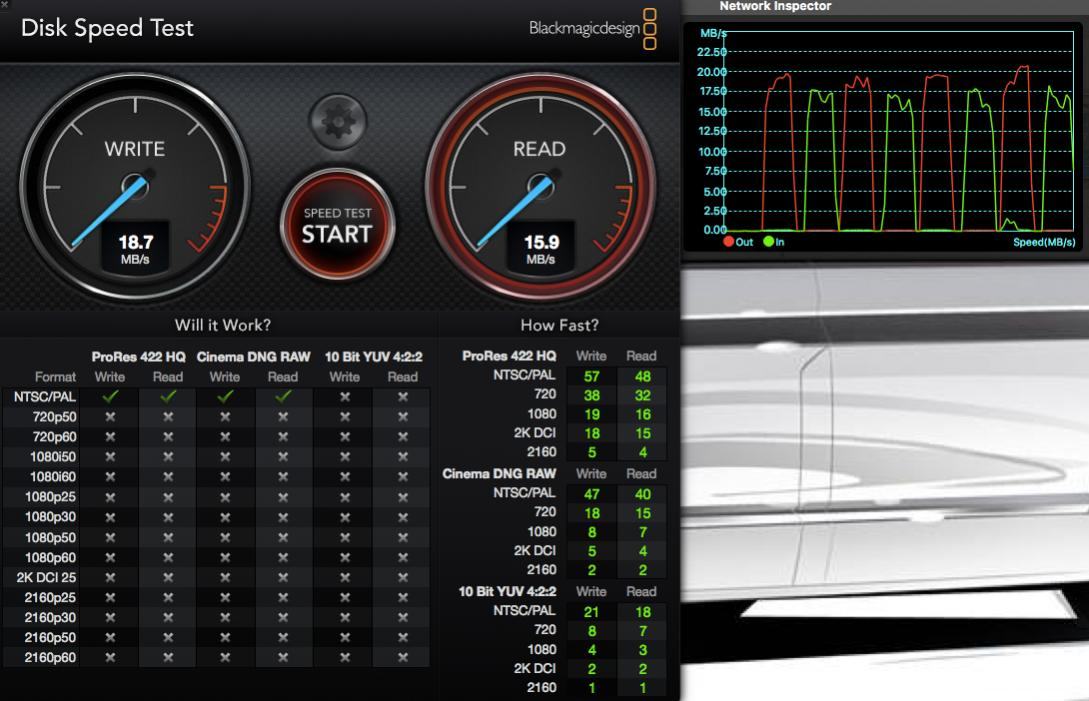
Task: Click the 2160p60 ProRes 422 HQ Write cross
Action: pyautogui.click(x=110, y=657)
